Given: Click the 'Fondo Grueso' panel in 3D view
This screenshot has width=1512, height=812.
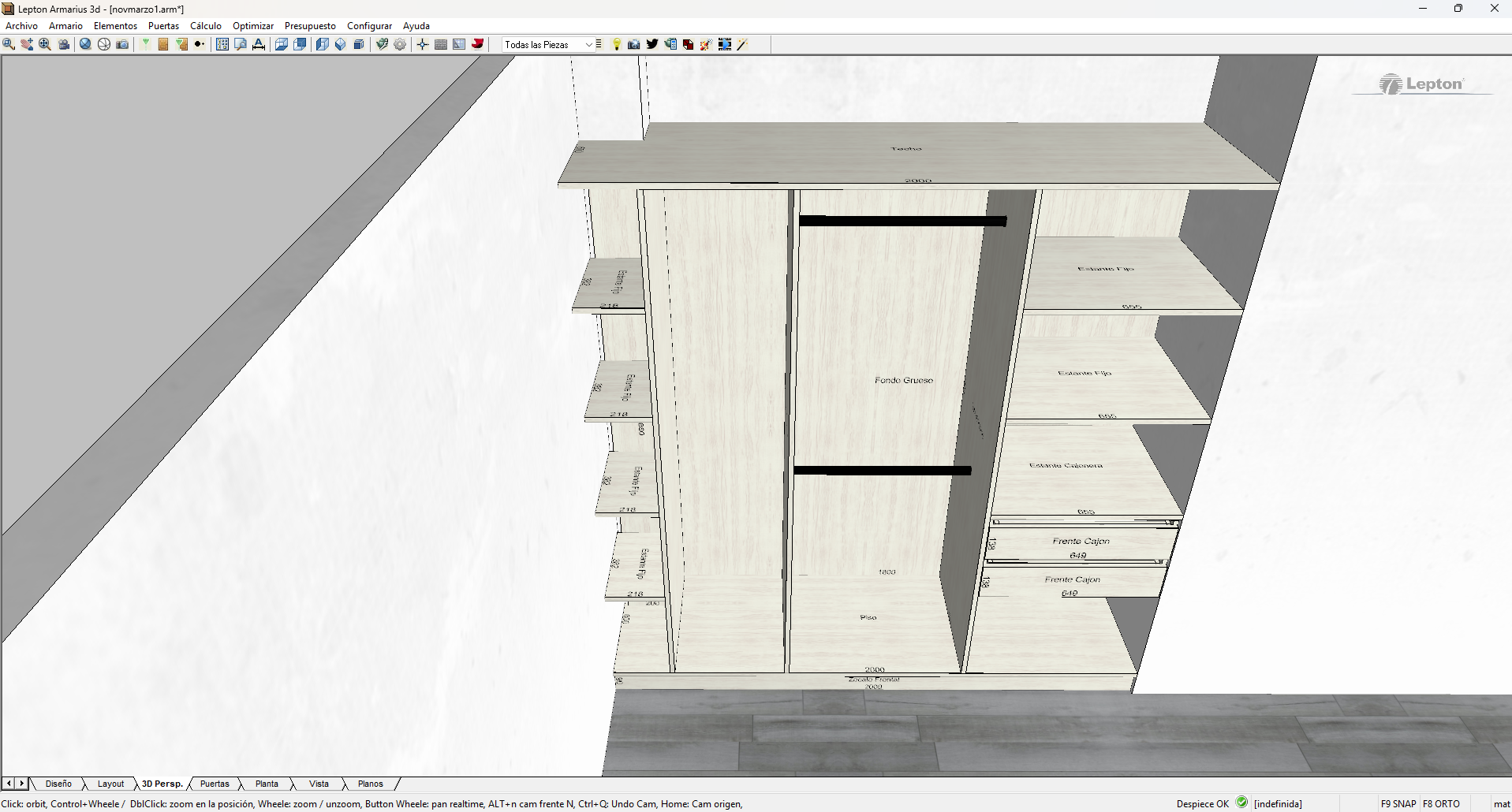Looking at the screenshot, I should [x=903, y=380].
